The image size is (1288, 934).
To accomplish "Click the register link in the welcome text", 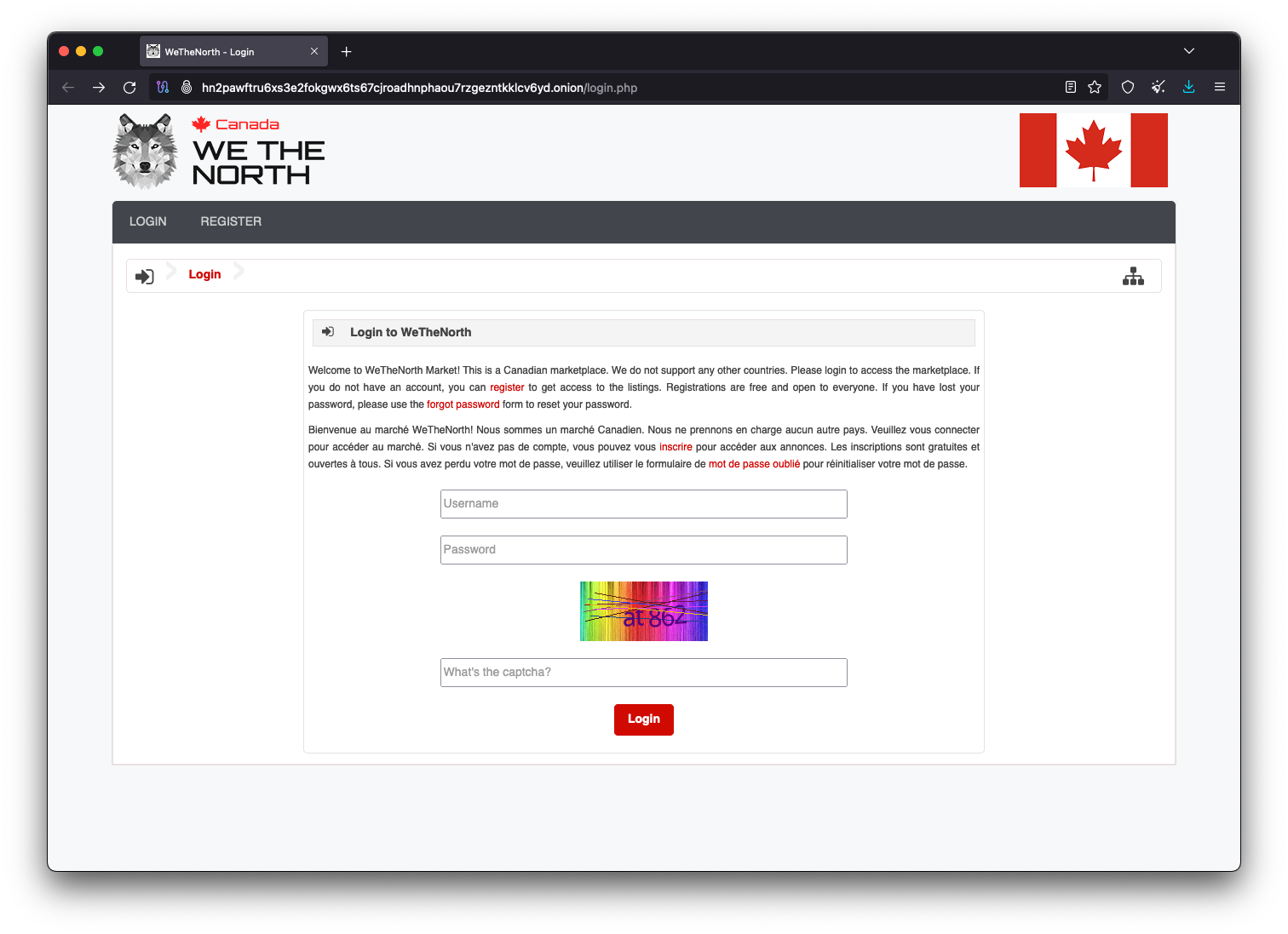I will 507,387.
